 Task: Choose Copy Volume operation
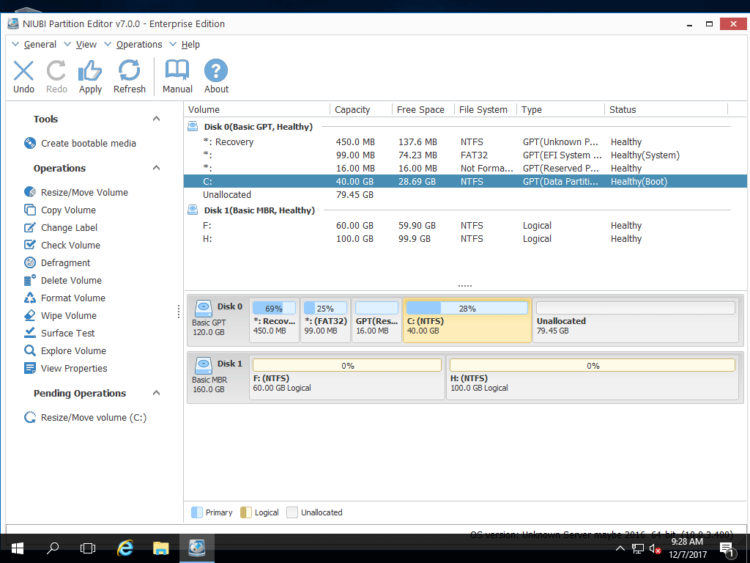click(60, 210)
